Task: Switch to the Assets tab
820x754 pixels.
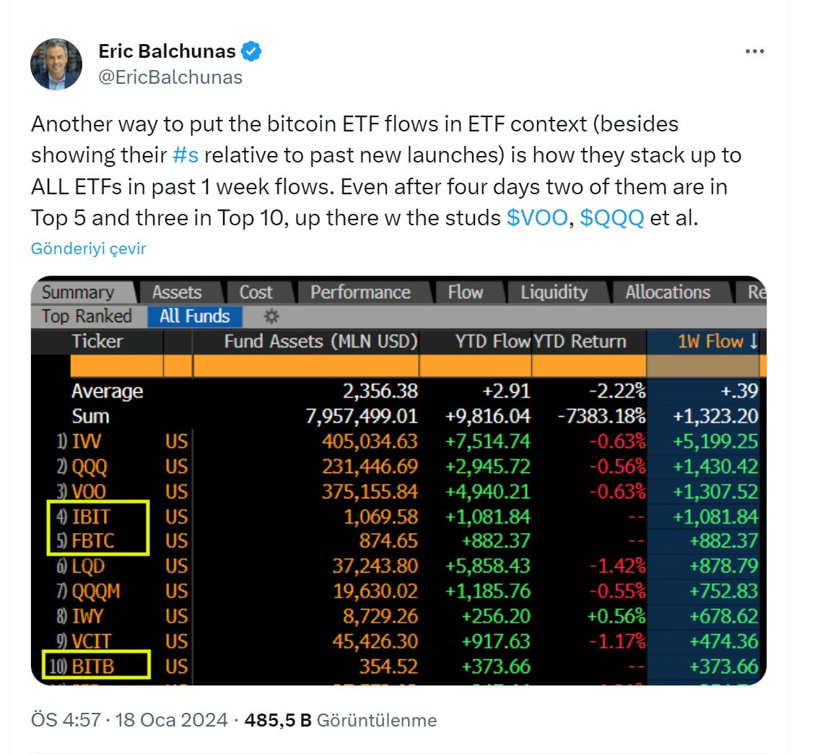Action: (177, 292)
